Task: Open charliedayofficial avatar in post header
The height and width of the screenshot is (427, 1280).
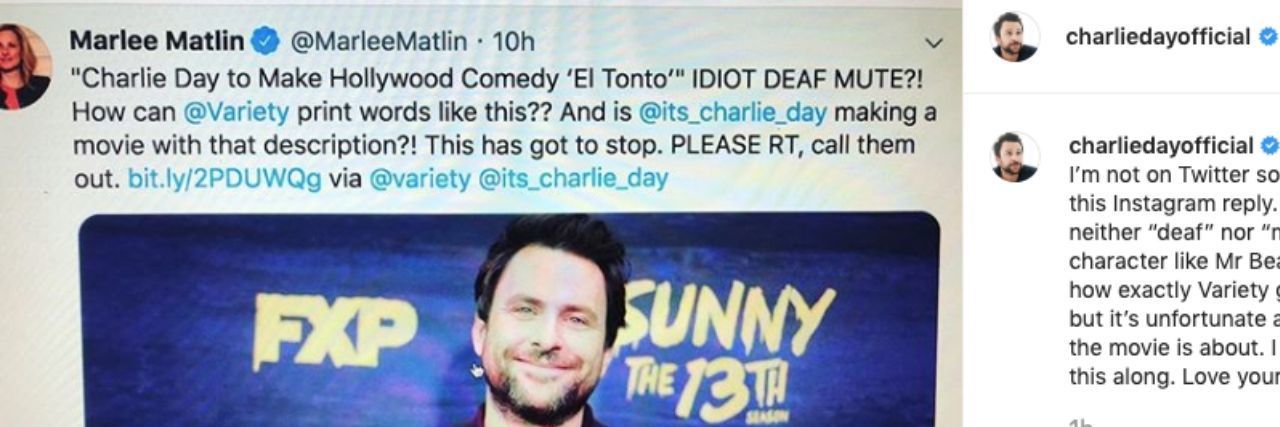Action: pos(1015,37)
